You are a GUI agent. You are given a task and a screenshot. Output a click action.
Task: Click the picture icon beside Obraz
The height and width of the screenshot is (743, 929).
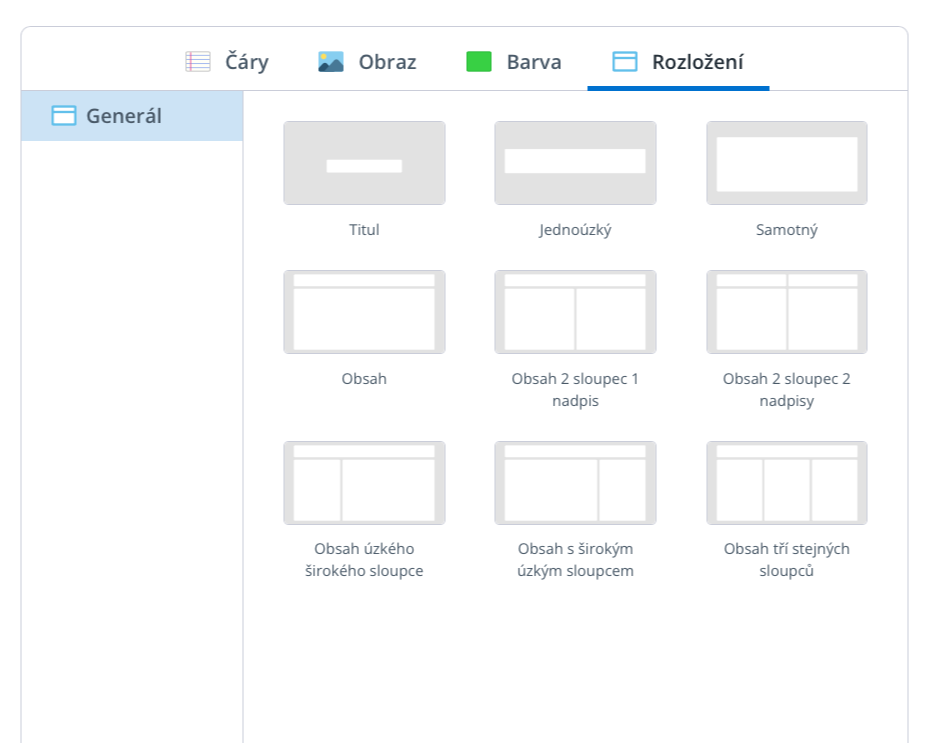331,62
